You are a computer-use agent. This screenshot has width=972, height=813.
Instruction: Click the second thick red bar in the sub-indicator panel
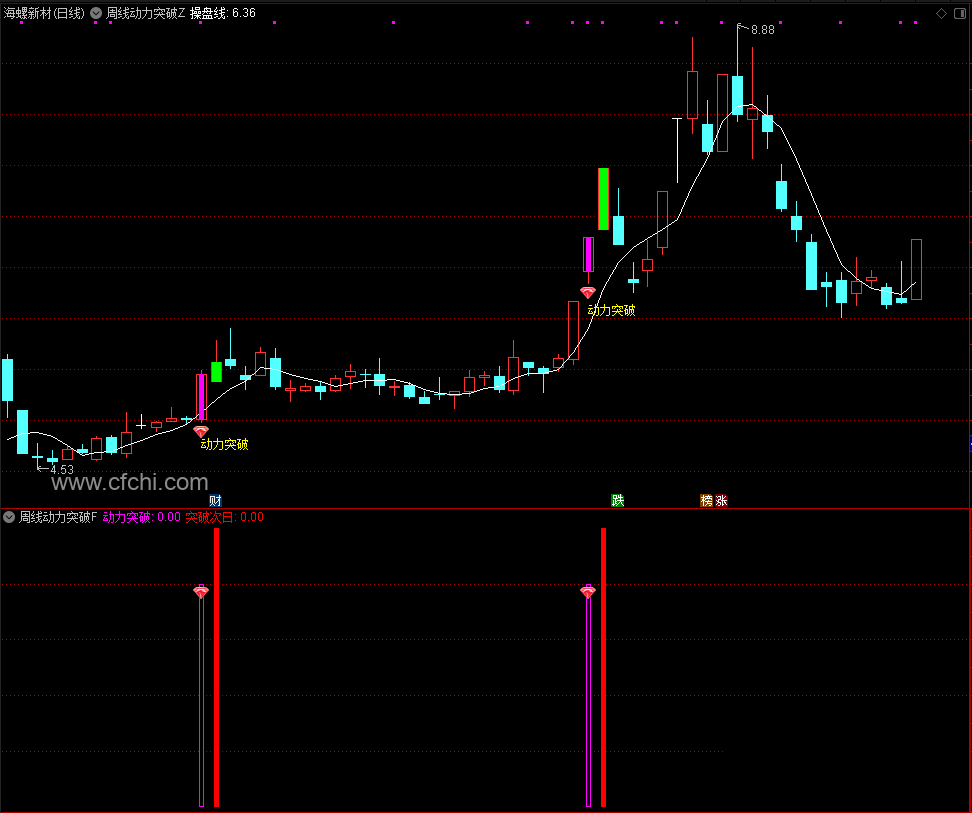(x=603, y=667)
